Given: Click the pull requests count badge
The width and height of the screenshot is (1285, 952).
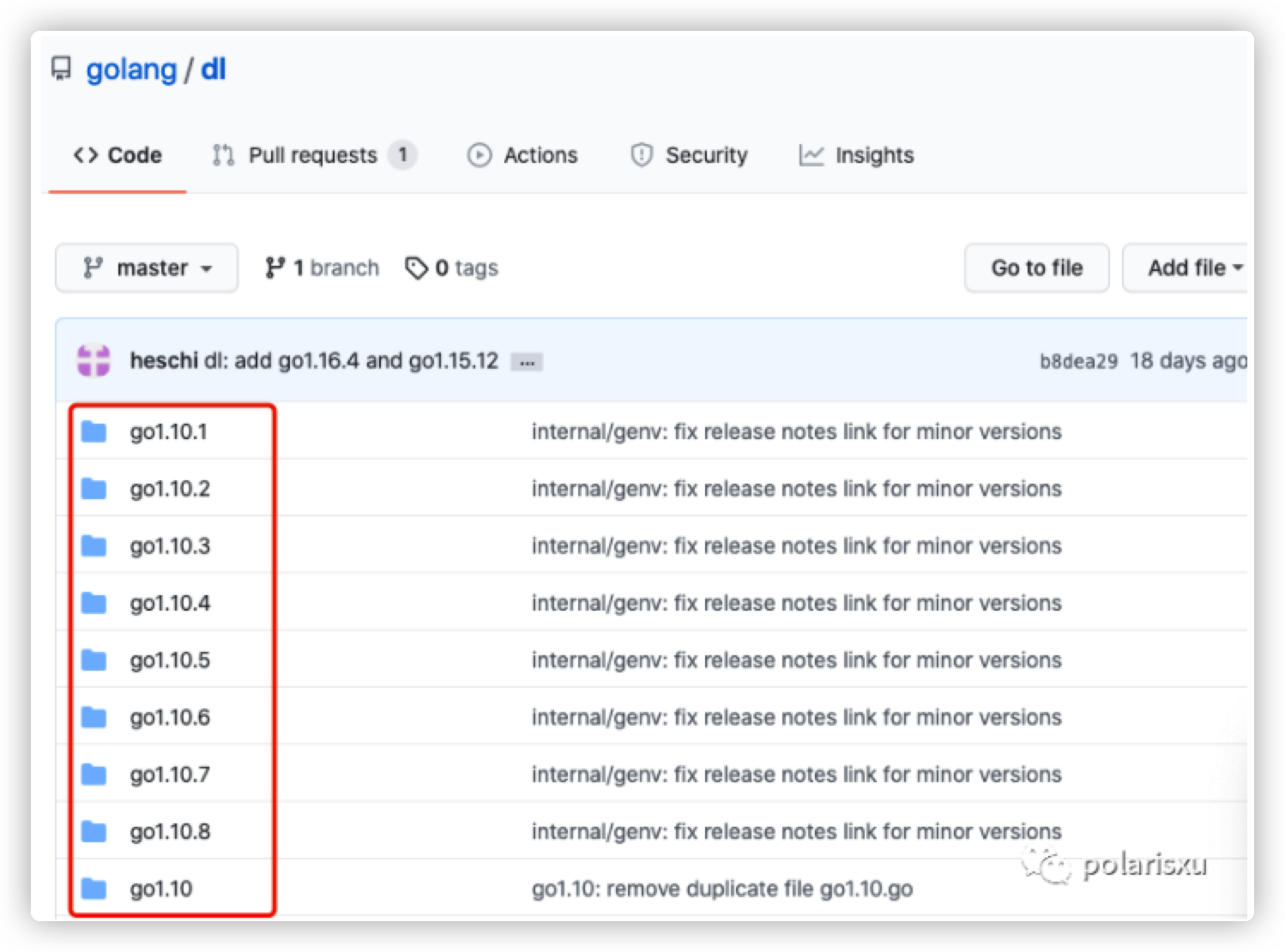Looking at the screenshot, I should tap(402, 155).
